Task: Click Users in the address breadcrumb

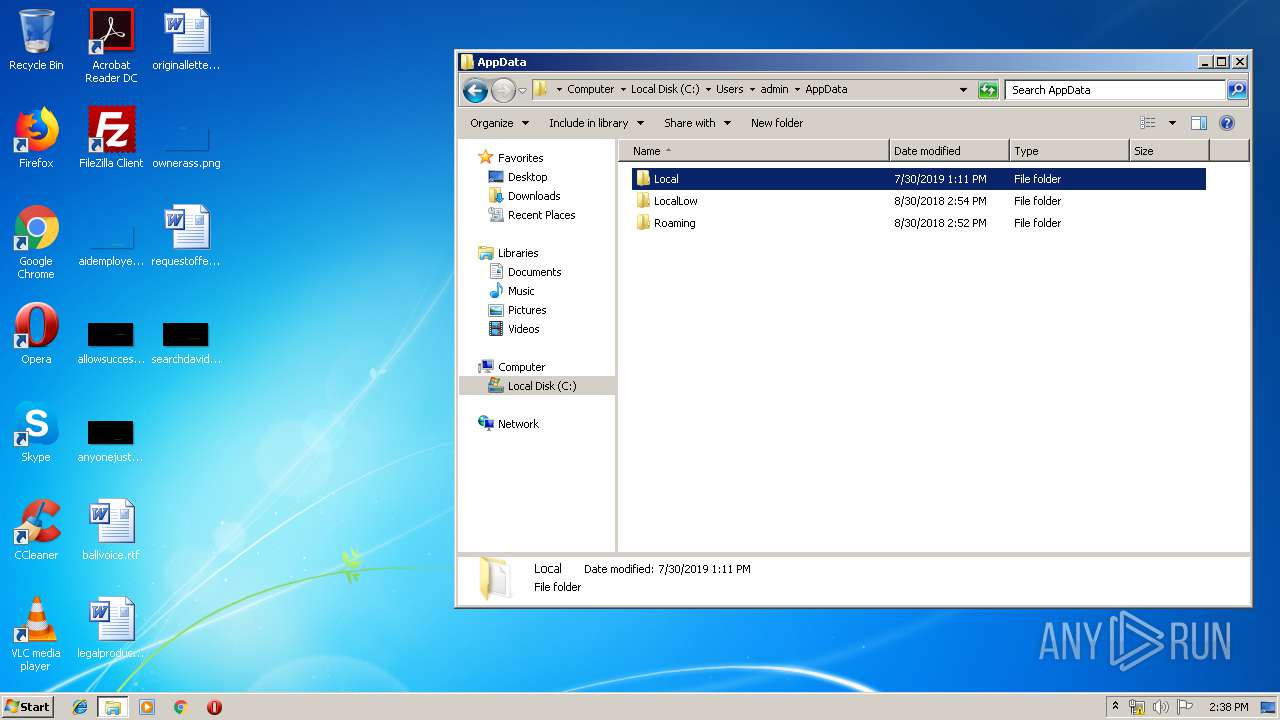Action: (729, 90)
